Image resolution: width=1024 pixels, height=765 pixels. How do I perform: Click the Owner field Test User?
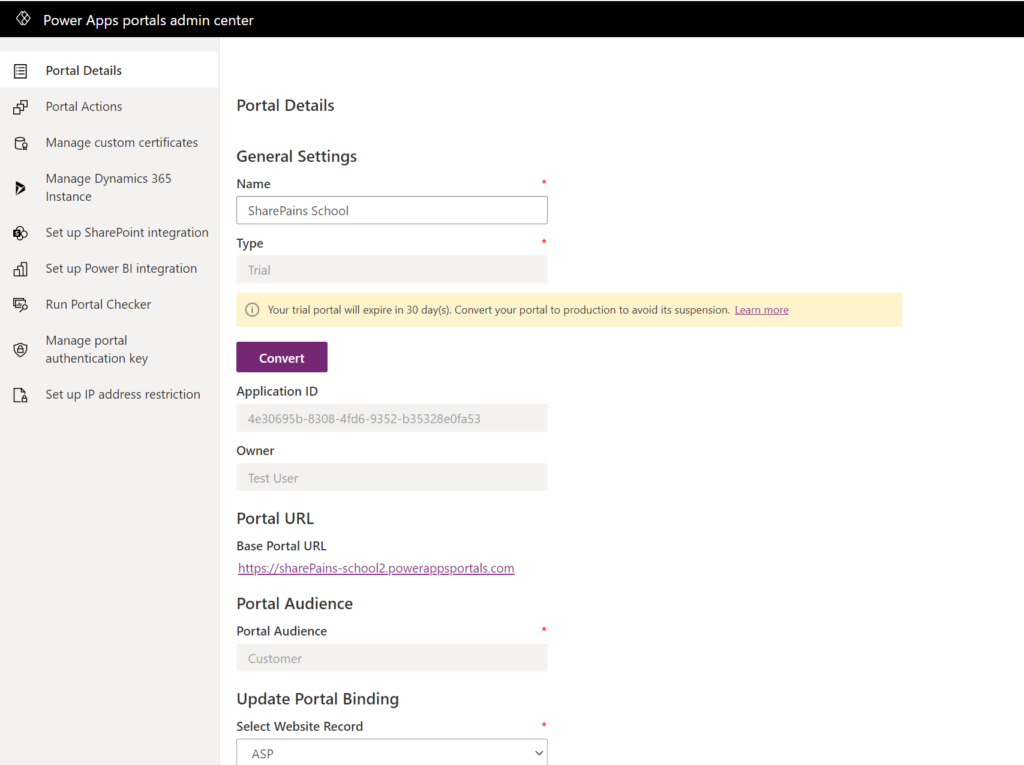[x=392, y=478]
